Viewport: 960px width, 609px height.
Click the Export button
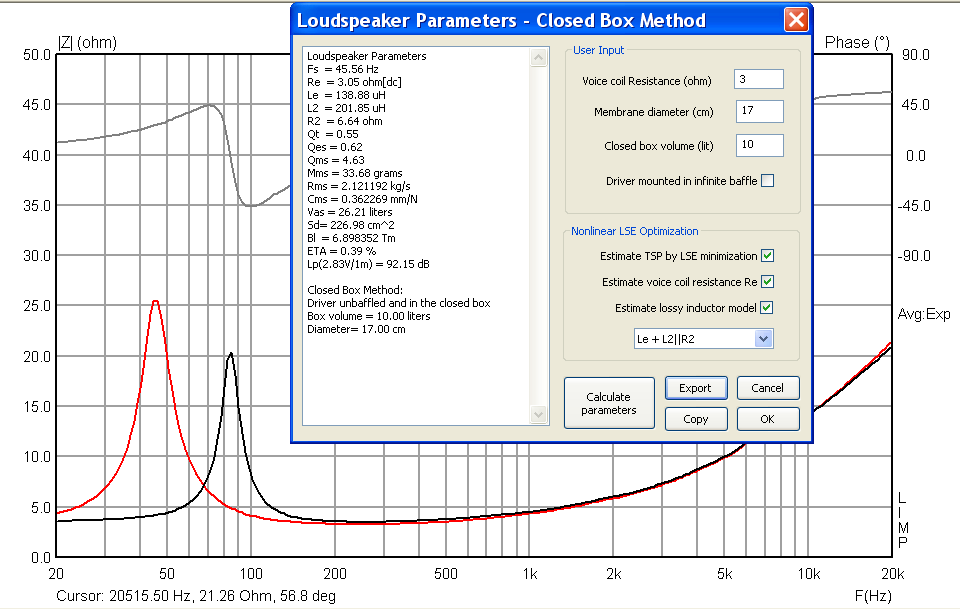click(x=696, y=388)
